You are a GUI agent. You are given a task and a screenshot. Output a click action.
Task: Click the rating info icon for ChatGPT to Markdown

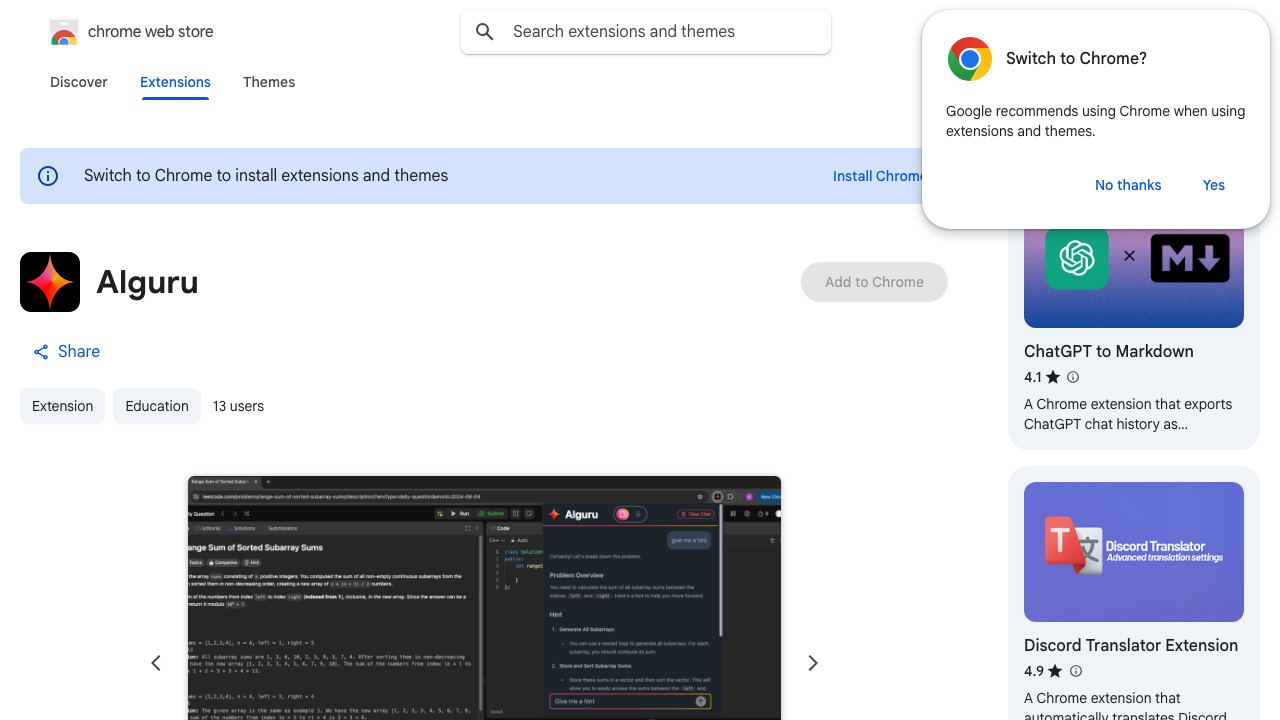[x=1073, y=377]
